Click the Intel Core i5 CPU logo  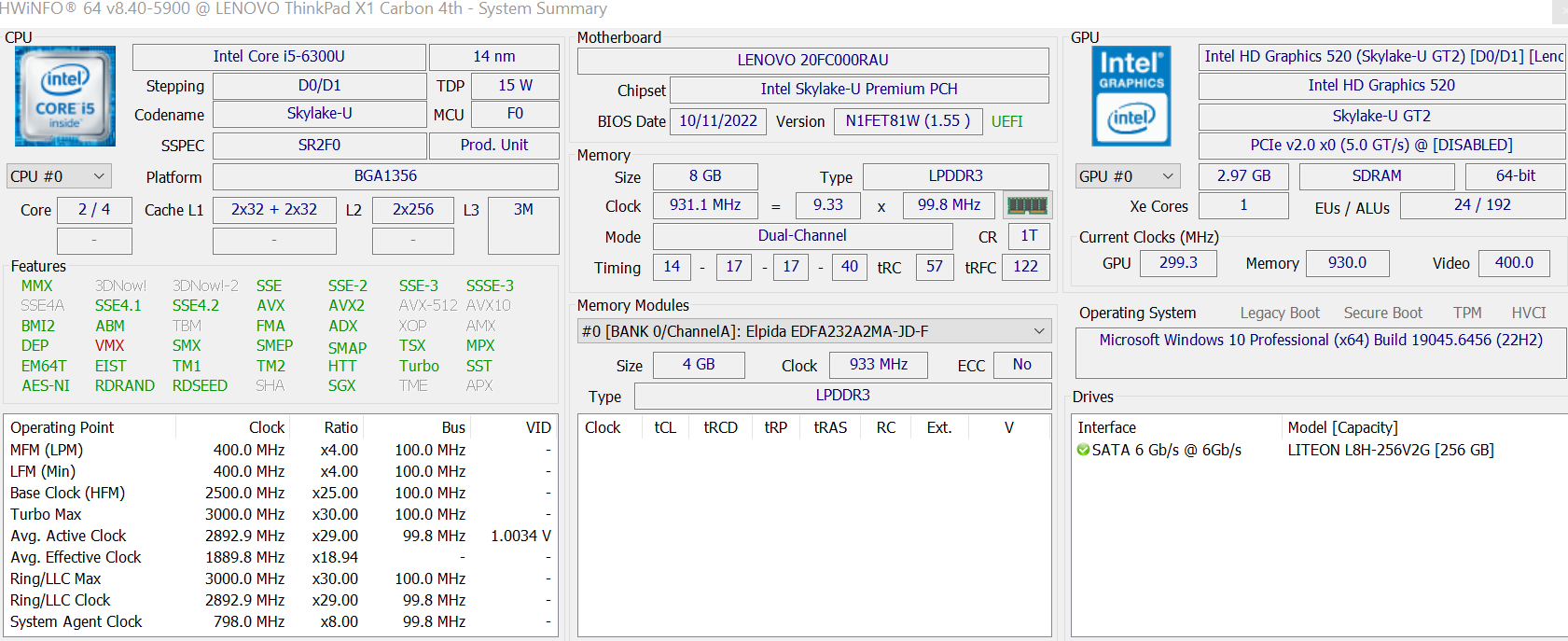coord(65,97)
